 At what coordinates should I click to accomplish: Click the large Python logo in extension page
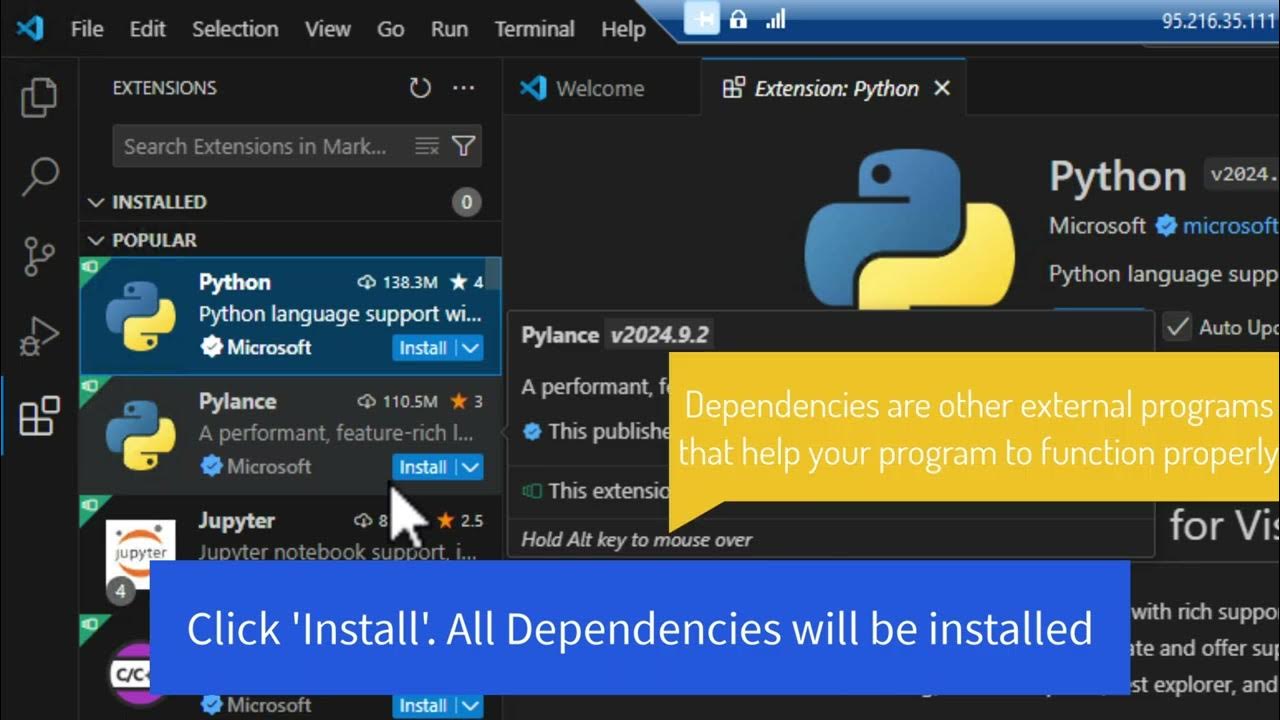[909, 228]
